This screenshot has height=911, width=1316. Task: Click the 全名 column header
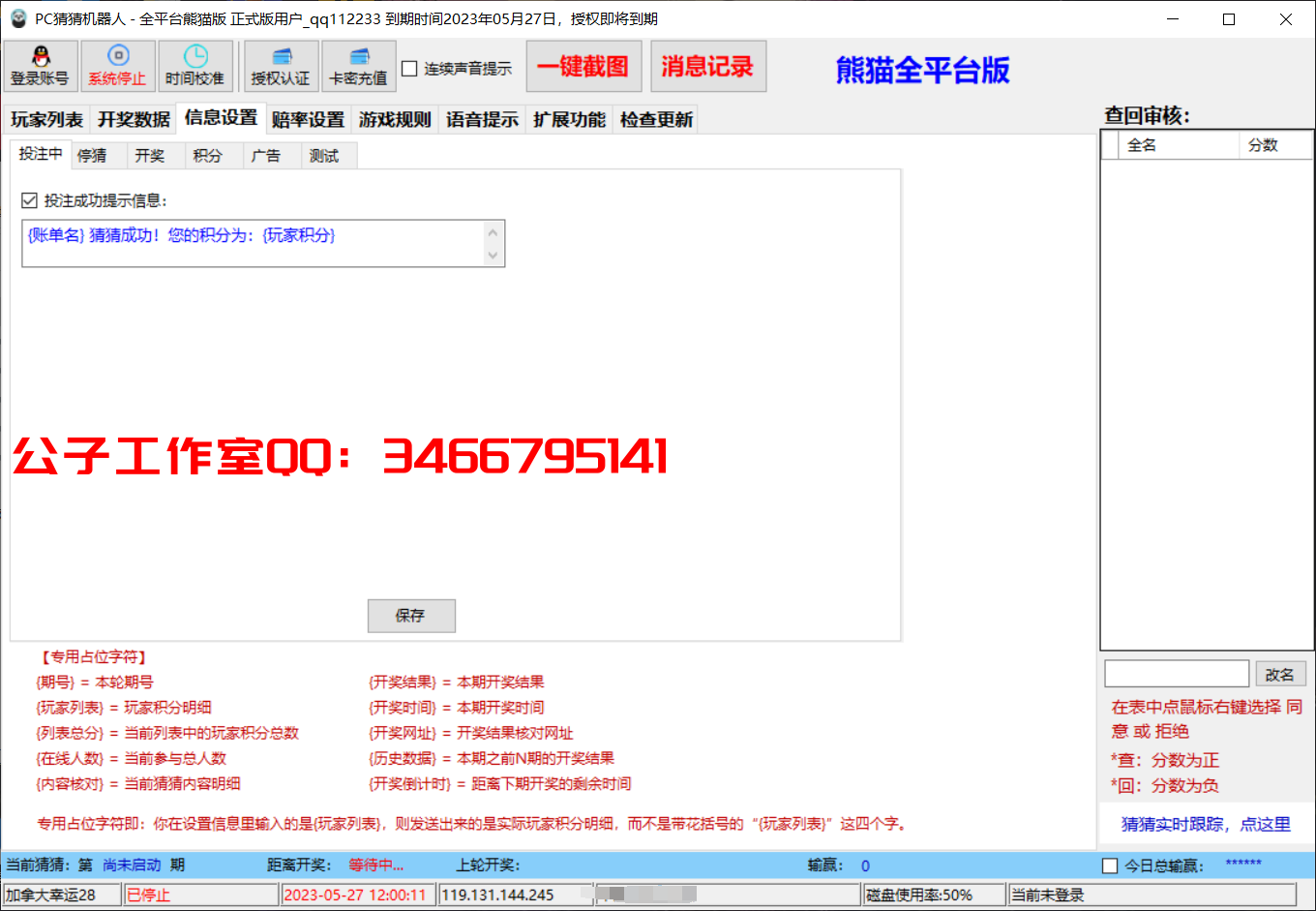tap(1179, 145)
